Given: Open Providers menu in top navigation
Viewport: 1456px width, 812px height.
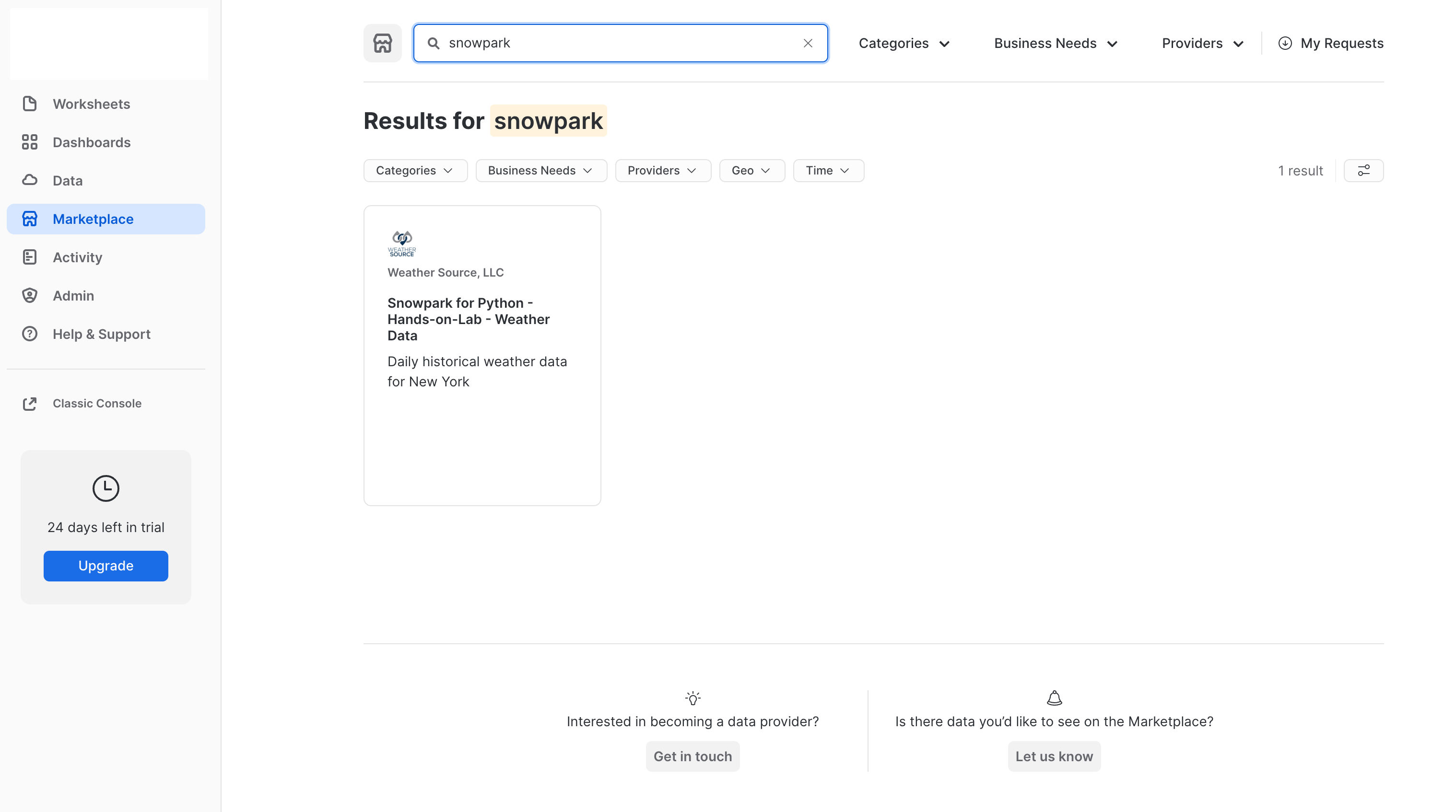Looking at the screenshot, I should [1202, 44].
